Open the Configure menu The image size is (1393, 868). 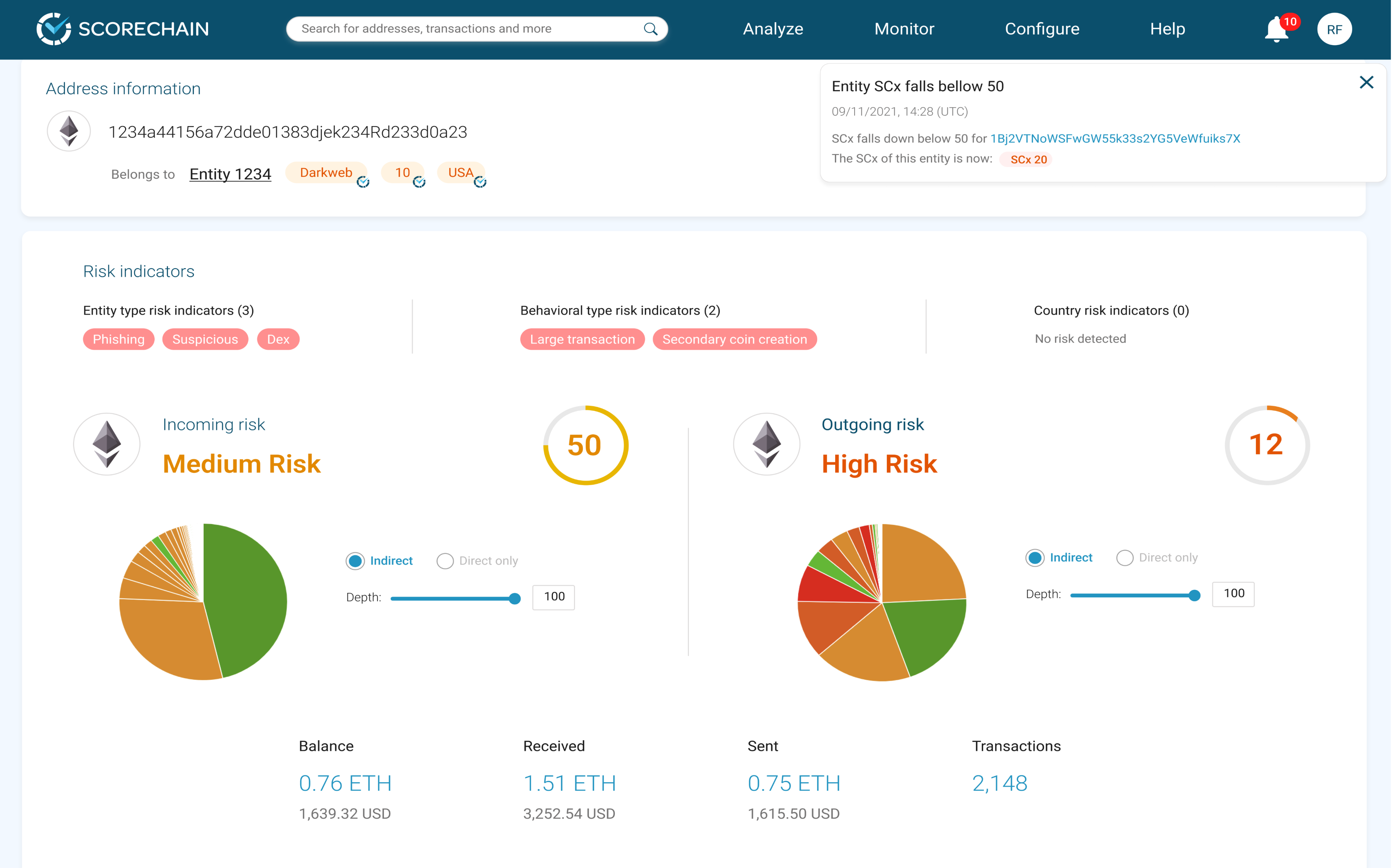(1042, 29)
